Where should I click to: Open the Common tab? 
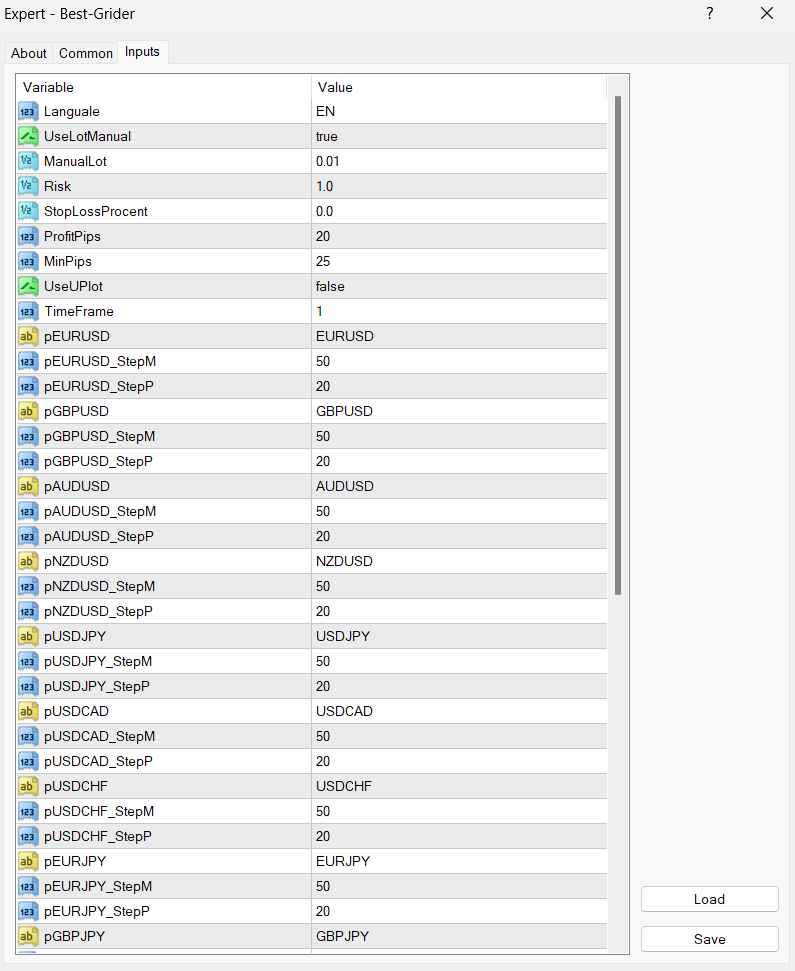pos(86,53)
